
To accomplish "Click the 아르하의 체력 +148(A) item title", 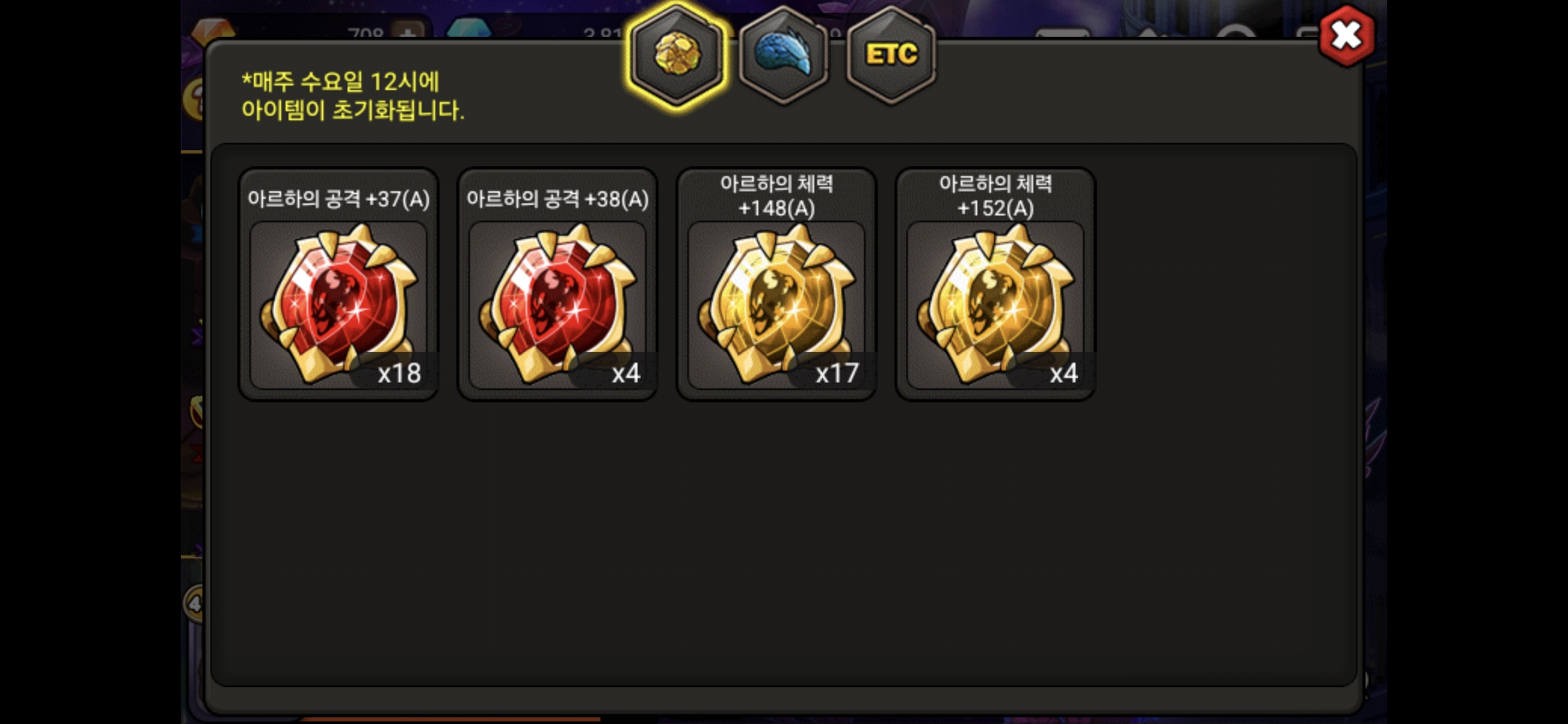I will [777, 195].
